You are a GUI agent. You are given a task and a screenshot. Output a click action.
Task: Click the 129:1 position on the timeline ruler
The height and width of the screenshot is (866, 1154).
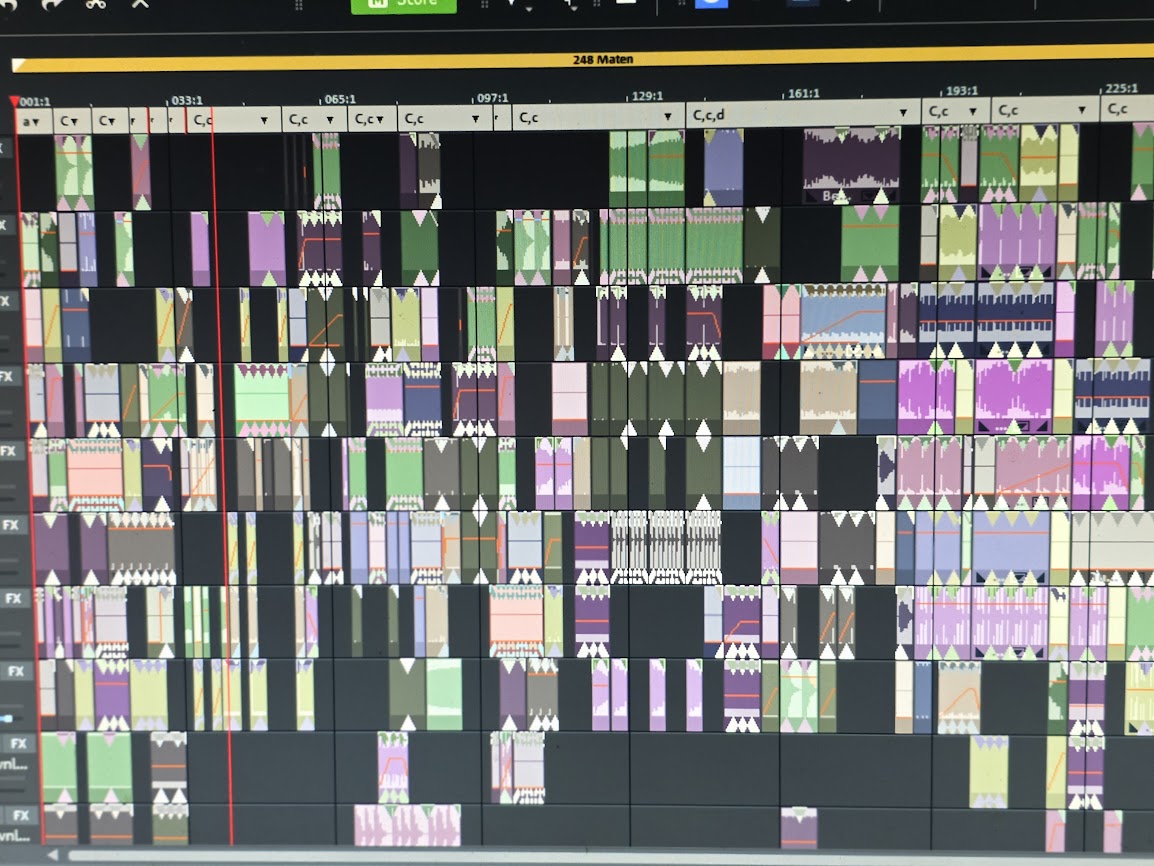point(647,97)
